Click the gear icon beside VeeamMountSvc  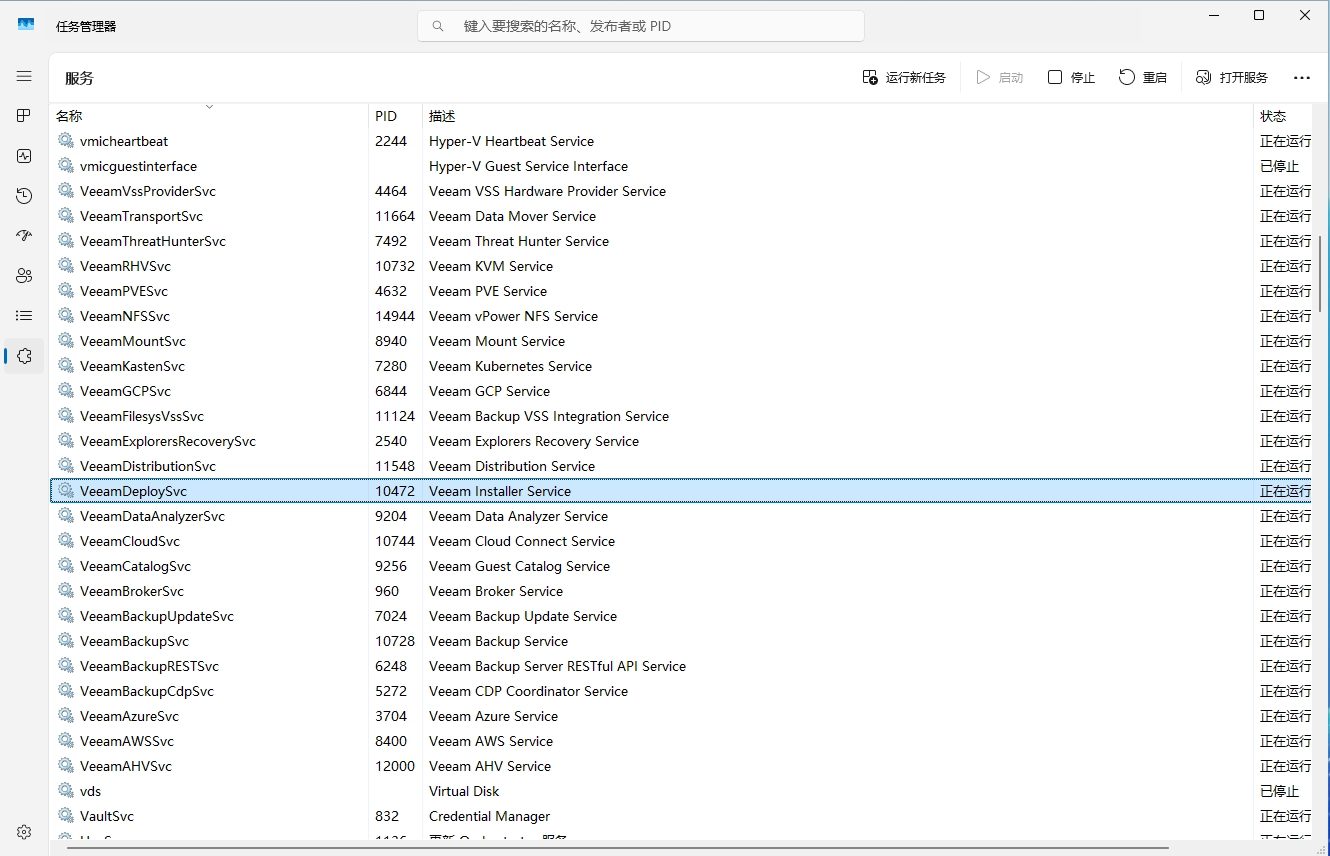click(x=66, y=341)
